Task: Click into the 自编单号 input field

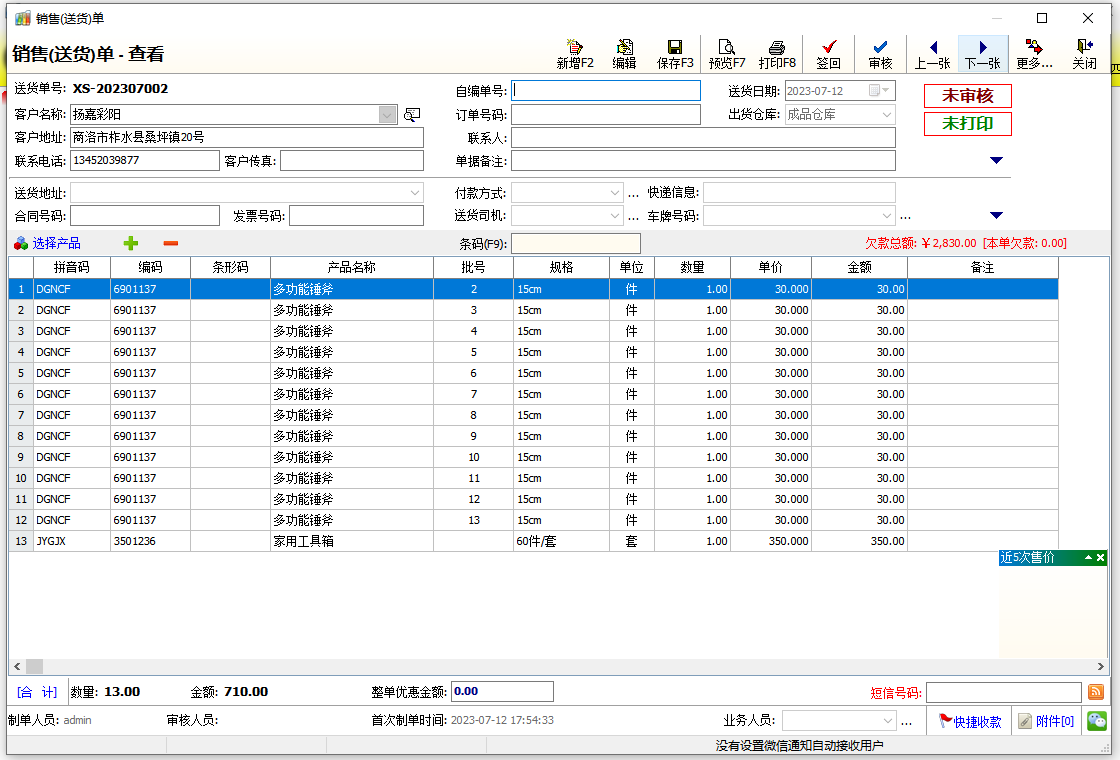Action: (606, 91)
